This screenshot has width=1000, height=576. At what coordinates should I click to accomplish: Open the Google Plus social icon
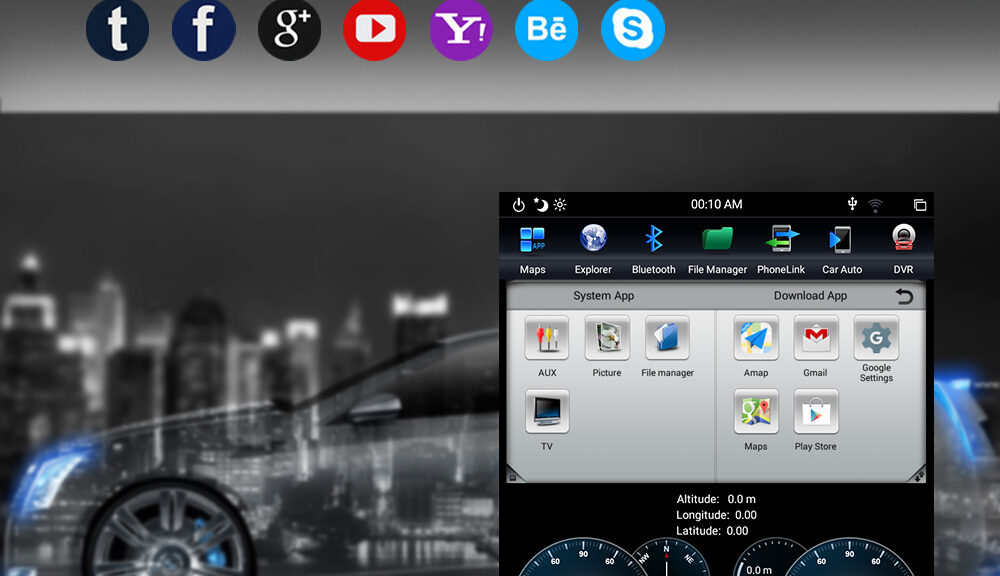pos(290,29)
